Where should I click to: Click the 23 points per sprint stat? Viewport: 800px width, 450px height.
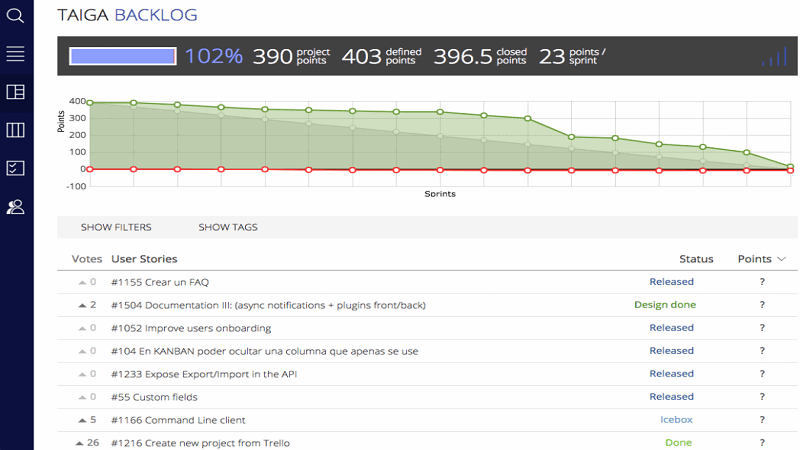(x=572, y=56)
